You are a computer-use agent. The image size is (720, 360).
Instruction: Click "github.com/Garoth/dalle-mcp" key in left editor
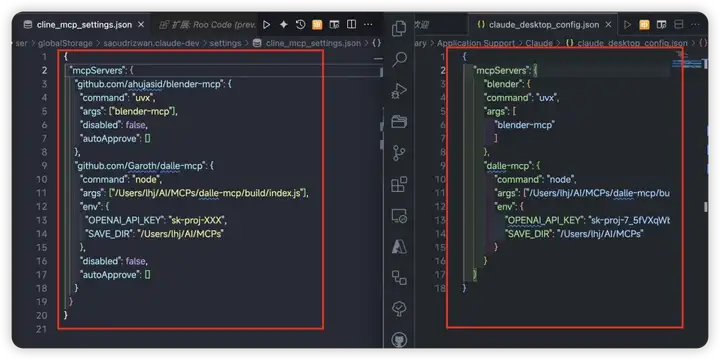140,166
